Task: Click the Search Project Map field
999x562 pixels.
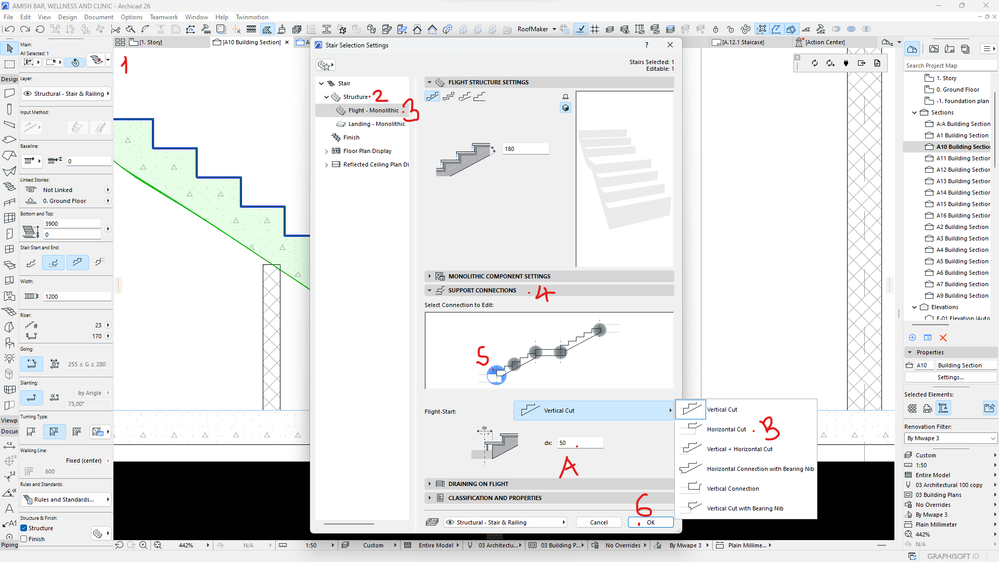Action: (951, 66)
